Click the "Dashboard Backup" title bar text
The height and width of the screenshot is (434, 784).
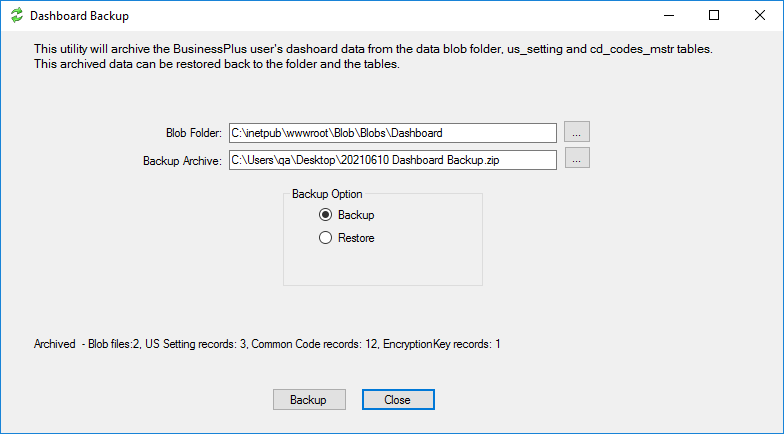coord(79,17)
